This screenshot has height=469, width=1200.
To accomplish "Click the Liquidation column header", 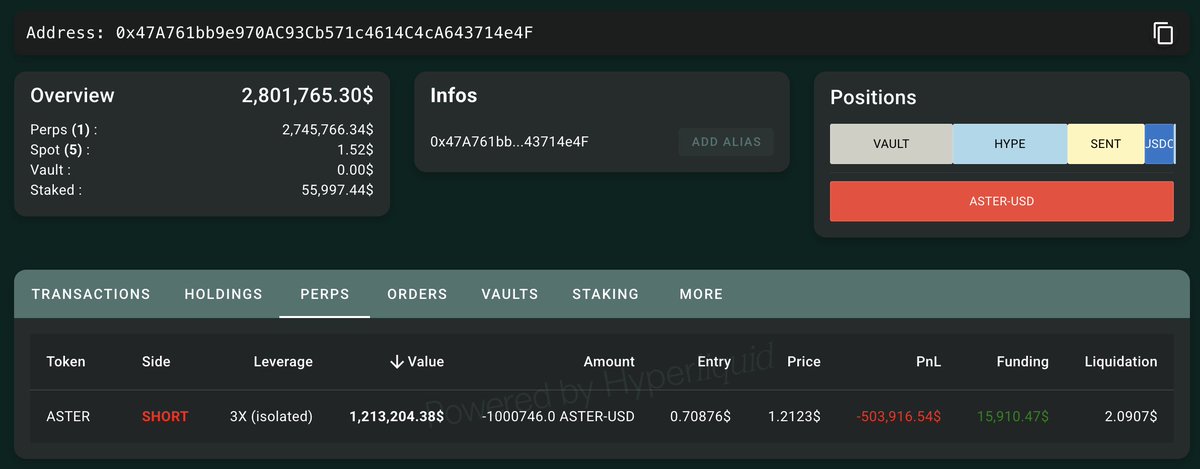I will pyautogui.click(x=1121, y=361).
